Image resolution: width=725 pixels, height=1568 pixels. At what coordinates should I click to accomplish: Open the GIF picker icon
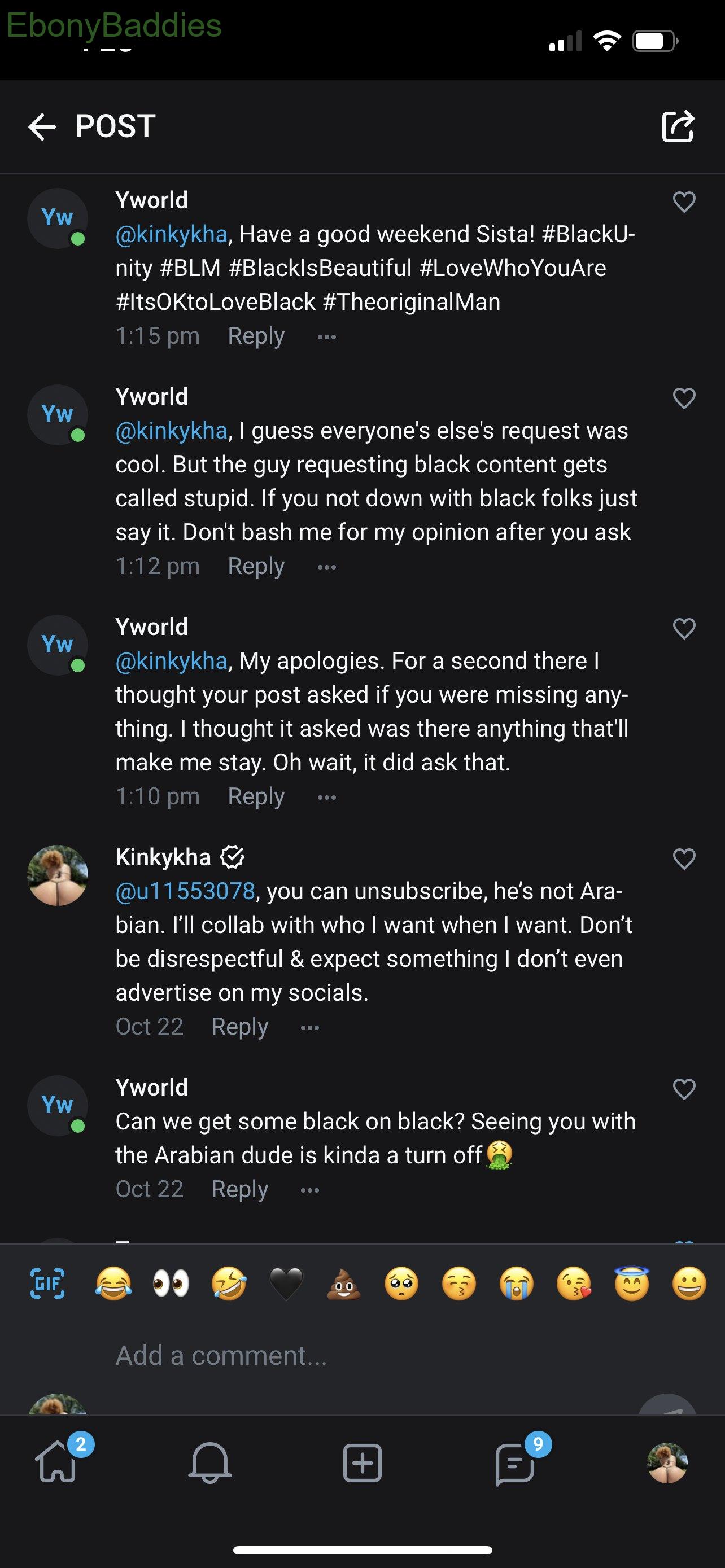coord(47,1284)
